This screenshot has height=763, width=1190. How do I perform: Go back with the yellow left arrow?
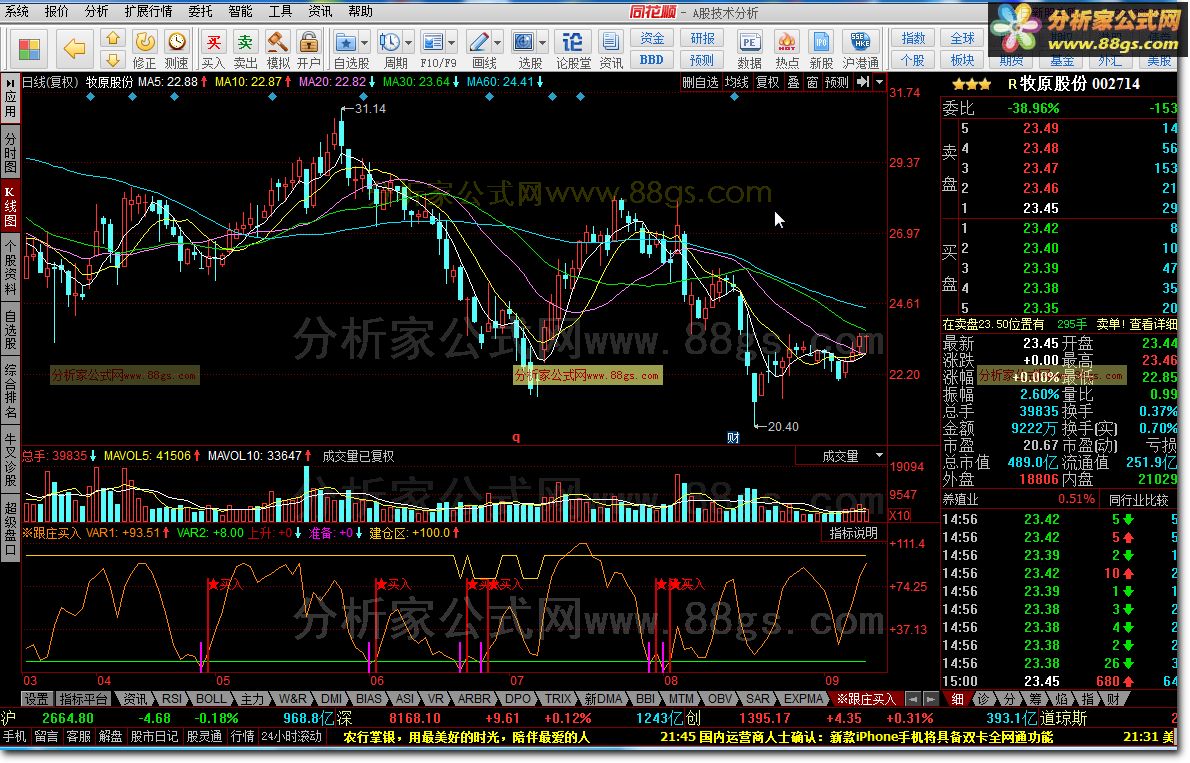[74, 50]
